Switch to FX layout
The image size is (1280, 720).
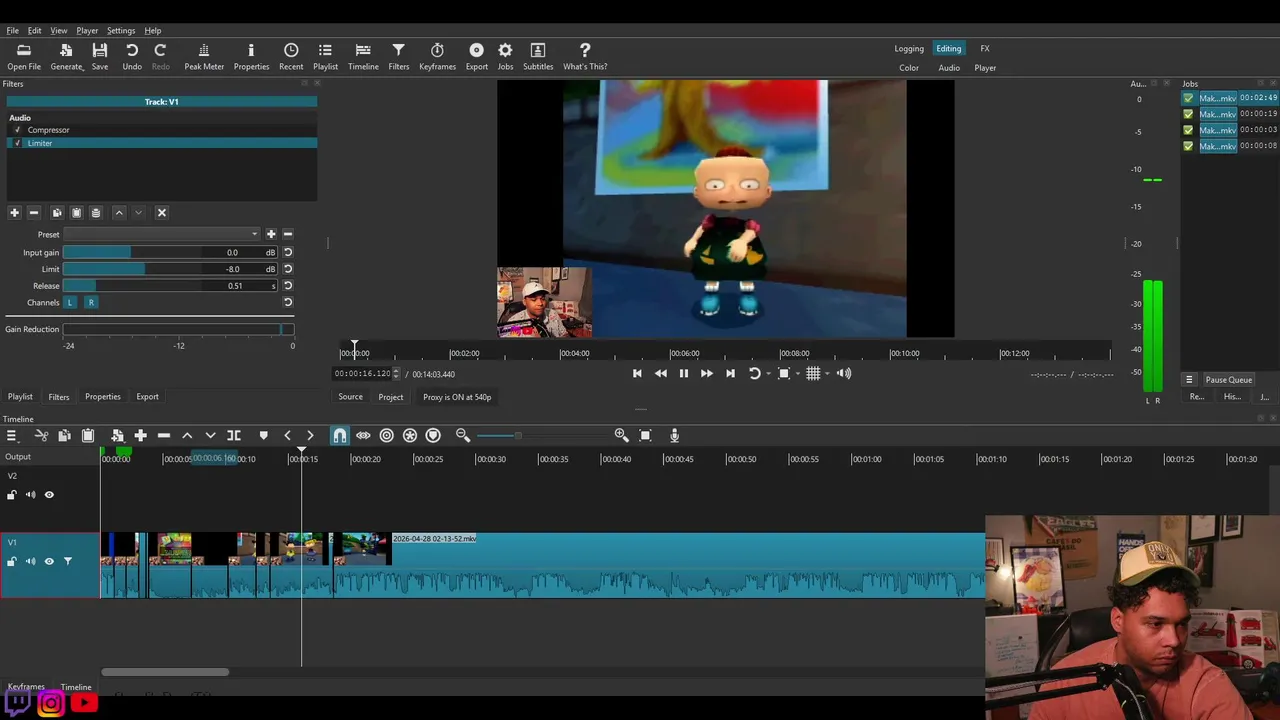985,48
